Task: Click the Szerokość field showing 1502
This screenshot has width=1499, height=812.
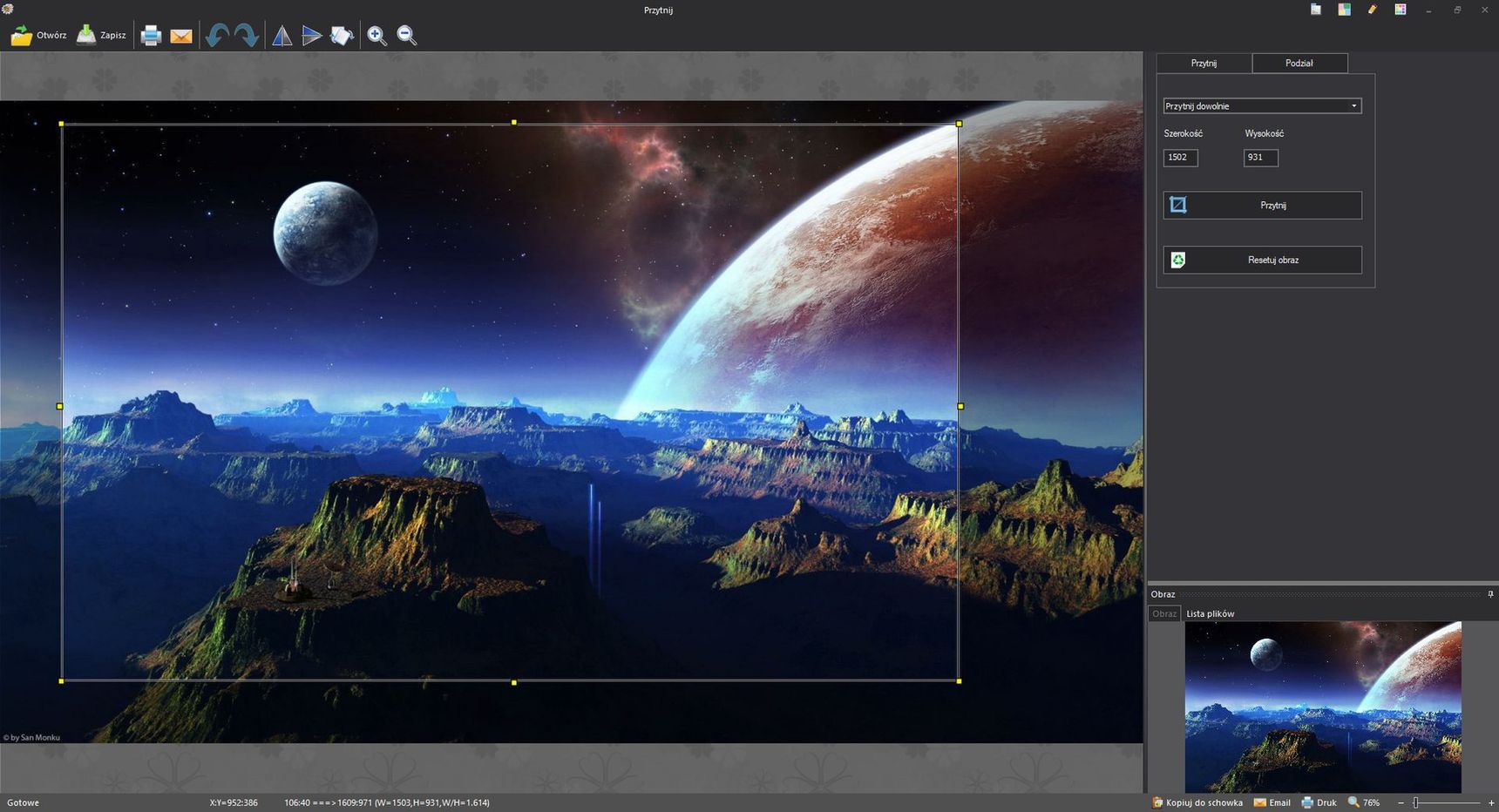Action: pos(1181,158)
